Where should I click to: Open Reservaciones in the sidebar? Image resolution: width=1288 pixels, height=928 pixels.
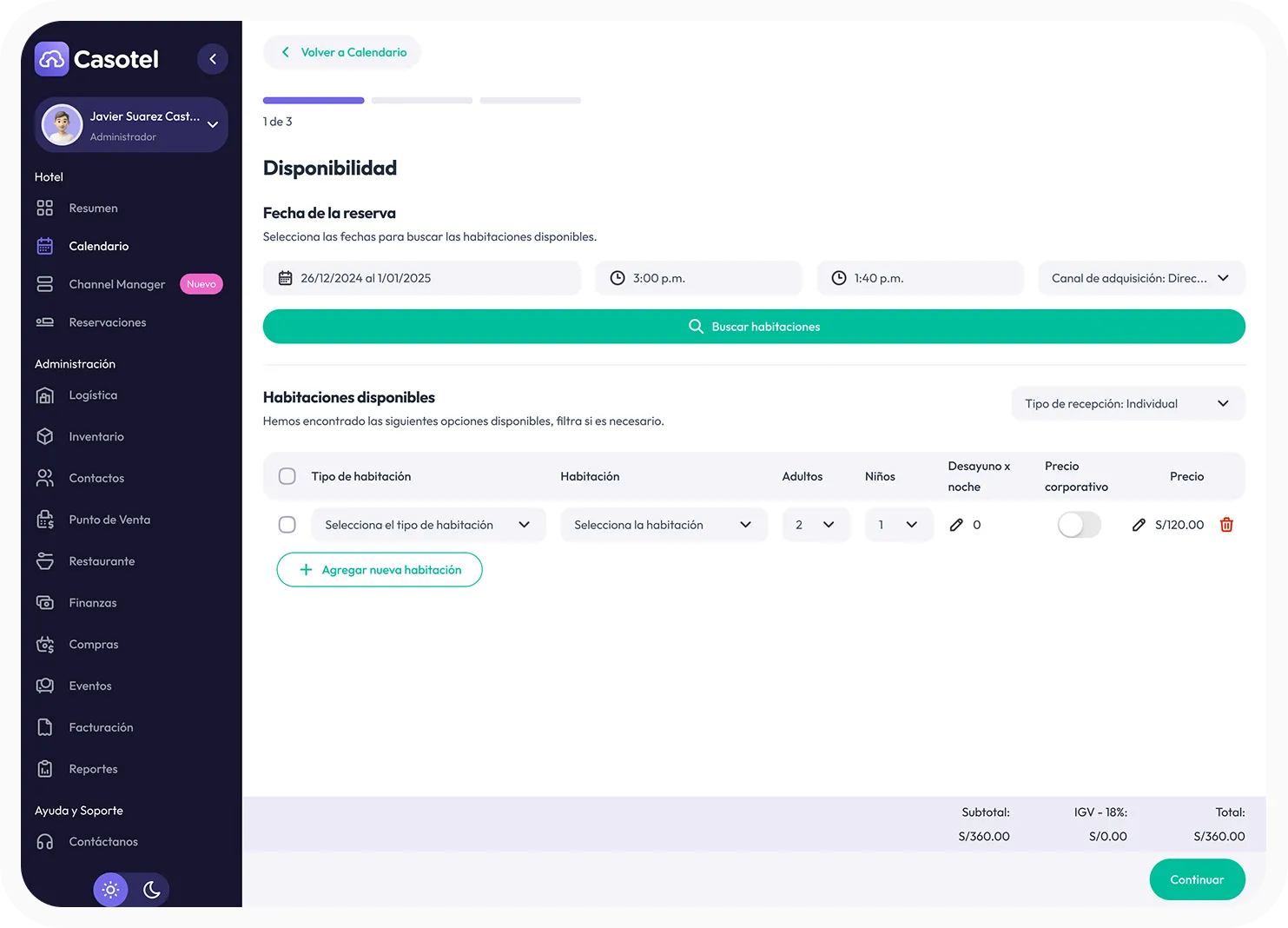[x=107, y=322]
